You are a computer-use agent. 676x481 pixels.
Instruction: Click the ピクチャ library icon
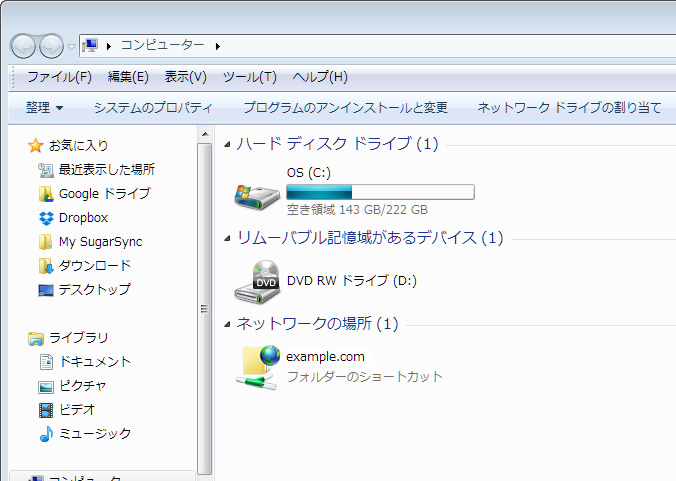(46, 387)
